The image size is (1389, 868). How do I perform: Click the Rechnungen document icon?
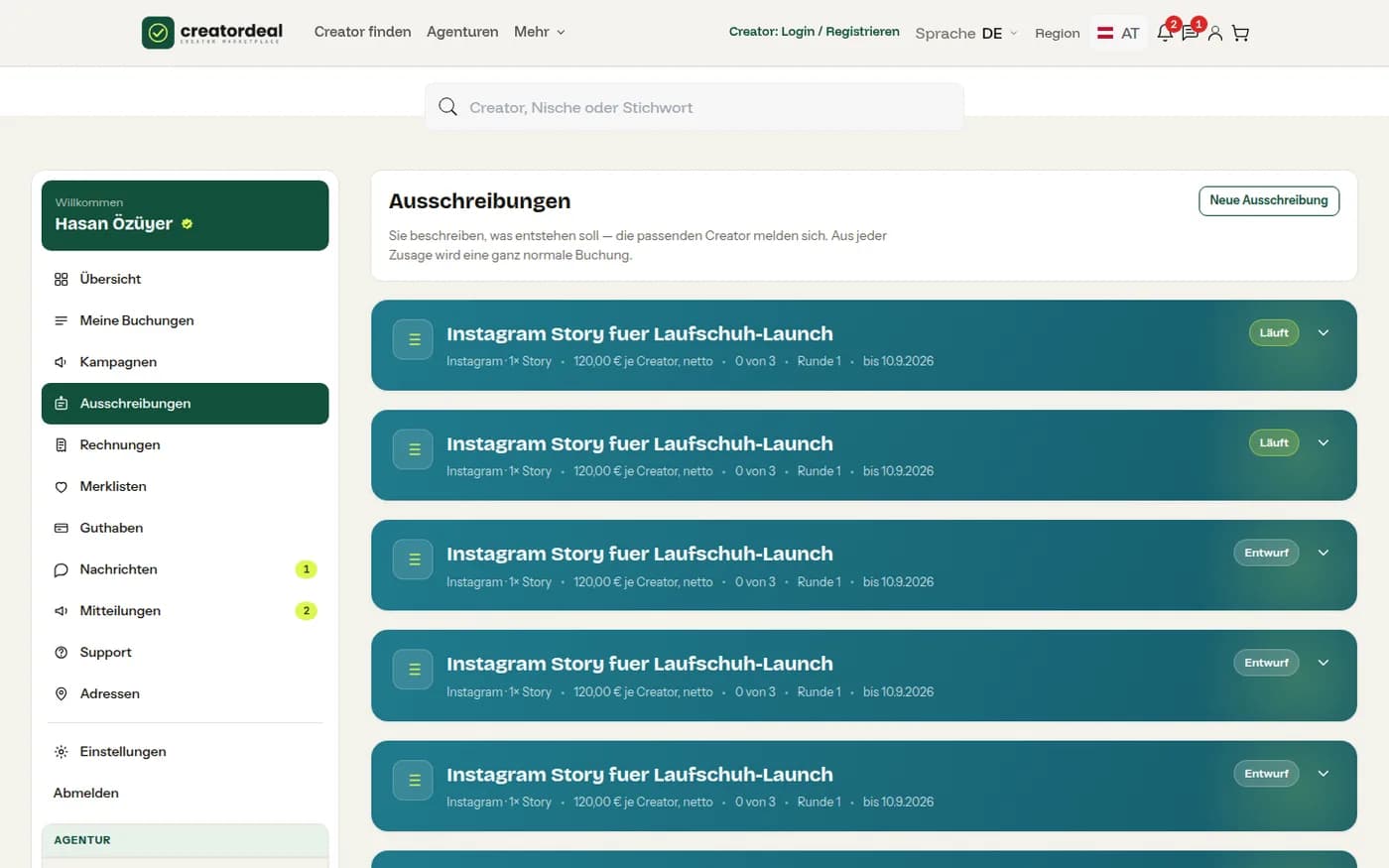(x=61, y=445)
